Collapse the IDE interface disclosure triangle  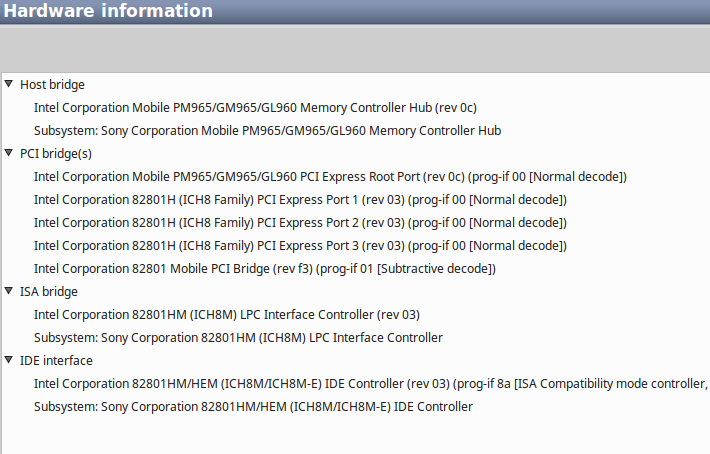click(9, 360)
